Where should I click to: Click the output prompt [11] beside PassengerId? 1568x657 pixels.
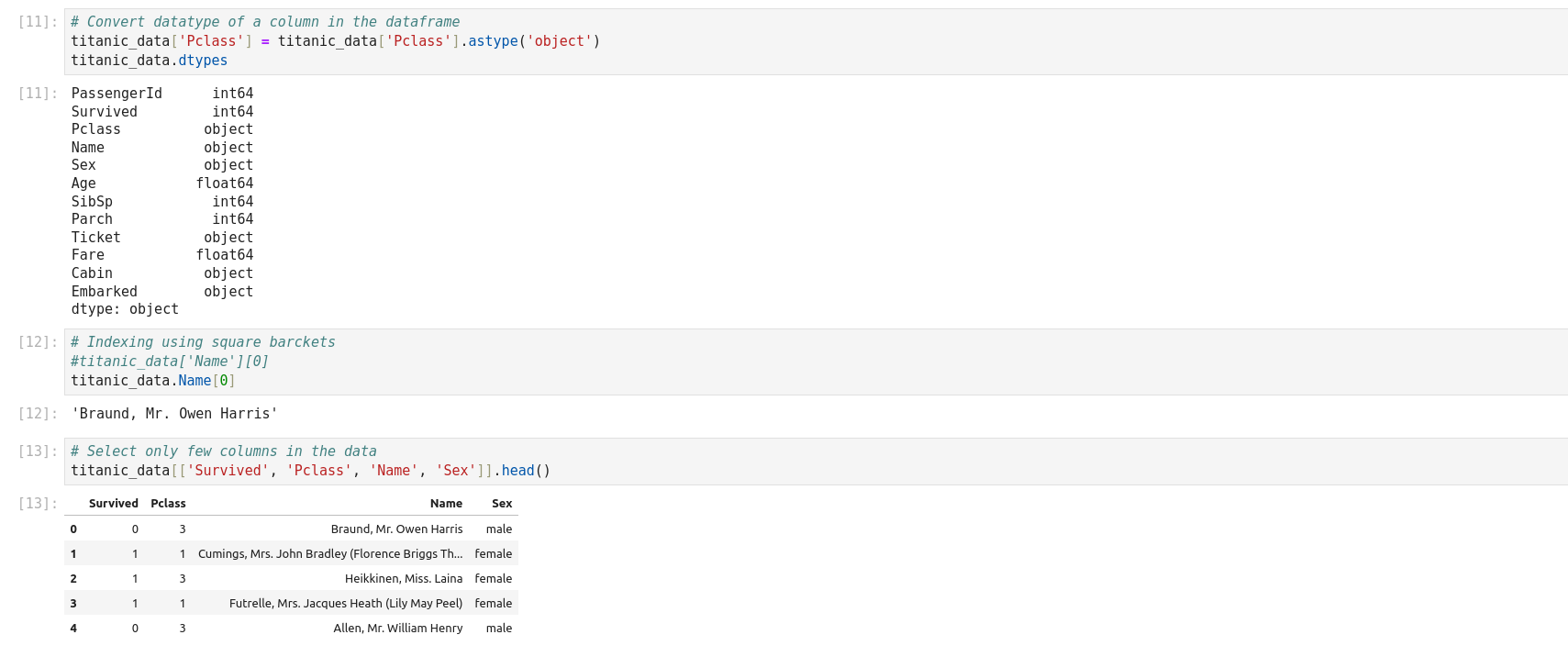[x=38, y=94]
